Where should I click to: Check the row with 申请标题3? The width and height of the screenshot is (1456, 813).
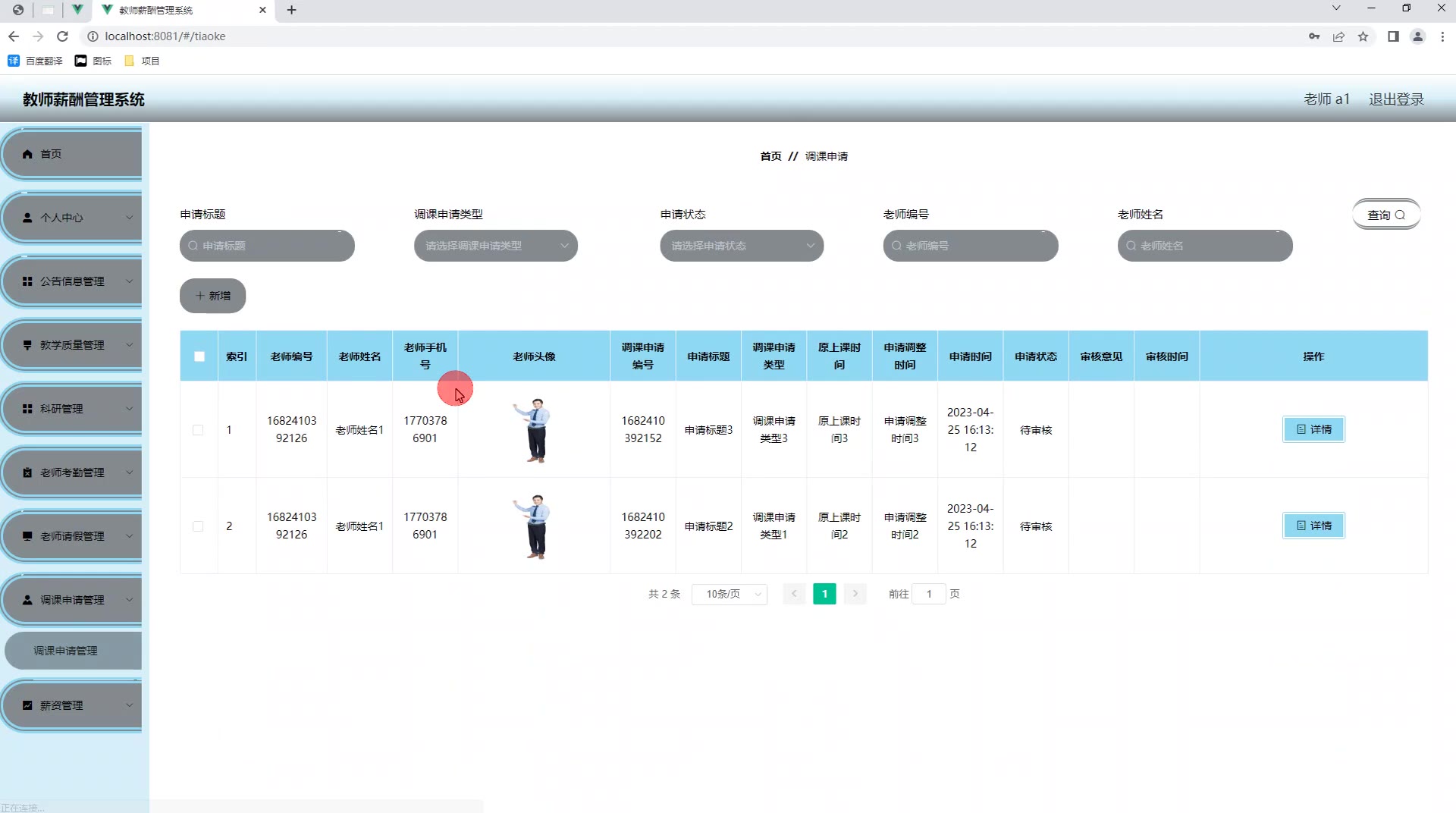[198, 430]
